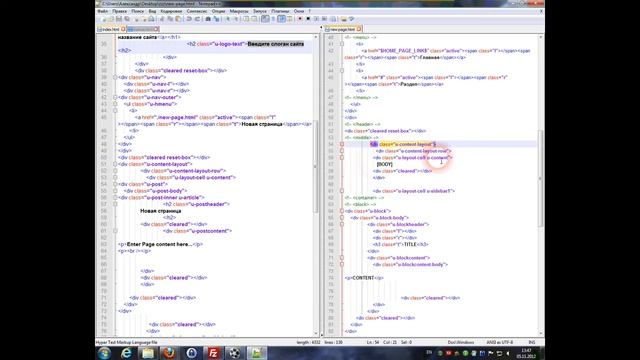Click the CONTENT paragraph in right pane
This screenshot has height=360, width=640.
(364, 278)
